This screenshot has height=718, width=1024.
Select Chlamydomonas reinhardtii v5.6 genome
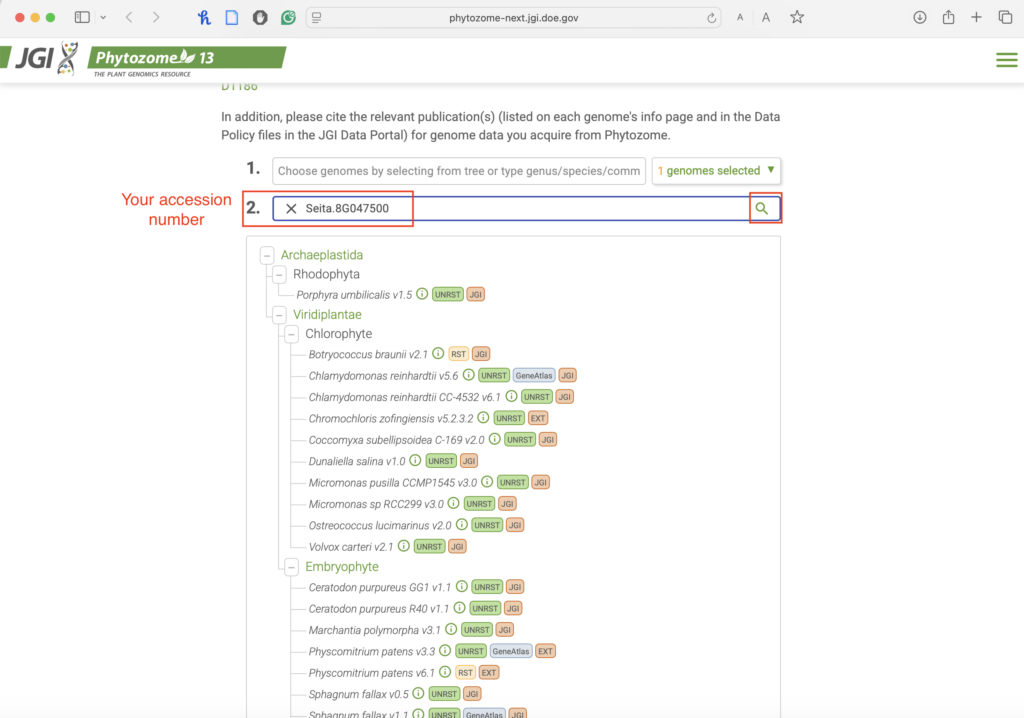pyautogui.click(x=383, y=375)
